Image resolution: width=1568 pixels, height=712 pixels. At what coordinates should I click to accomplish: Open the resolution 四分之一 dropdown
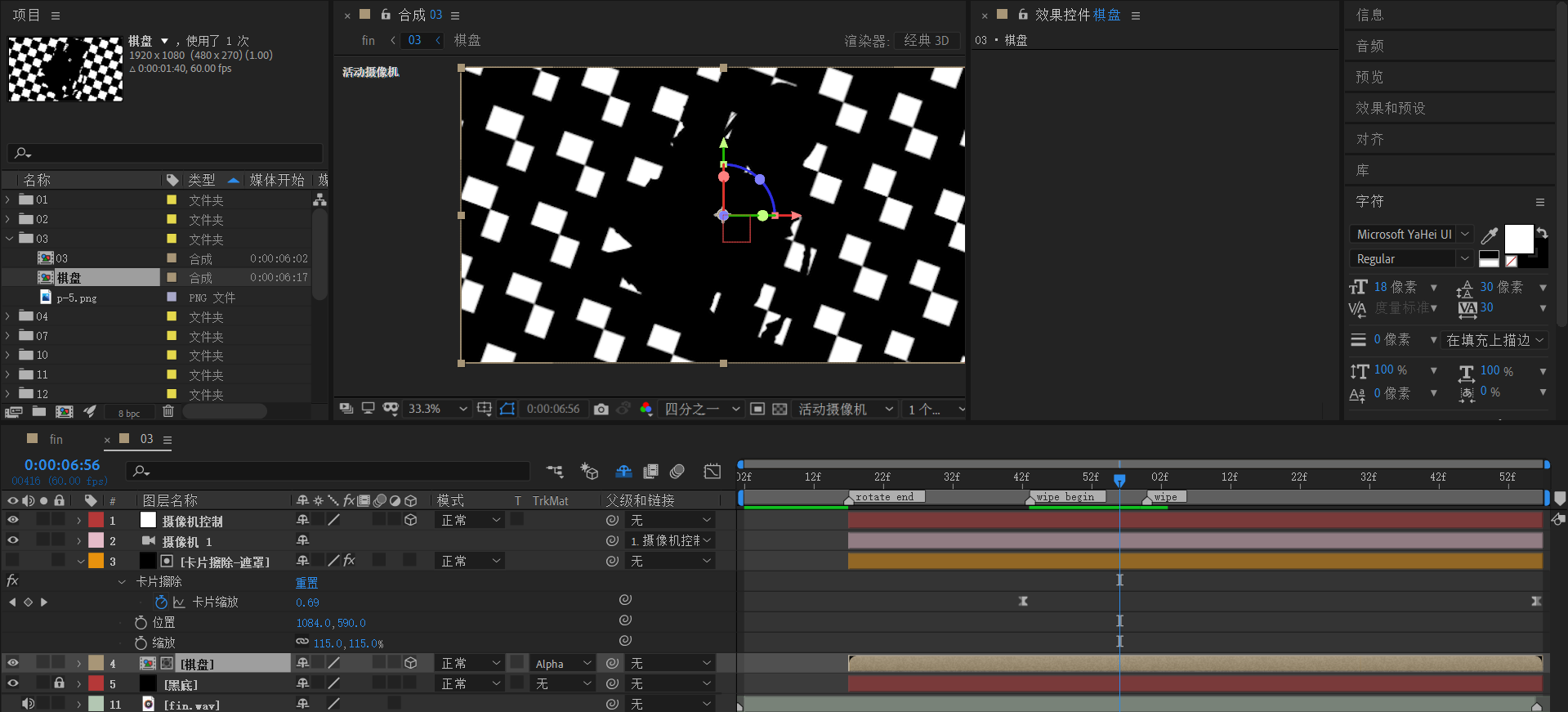pyautogui.click(x=702, y=409)
